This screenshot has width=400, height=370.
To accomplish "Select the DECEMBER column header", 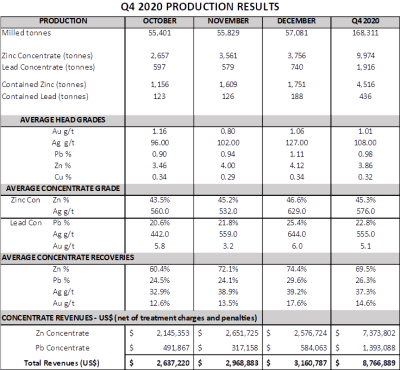I will click(296, 21).
